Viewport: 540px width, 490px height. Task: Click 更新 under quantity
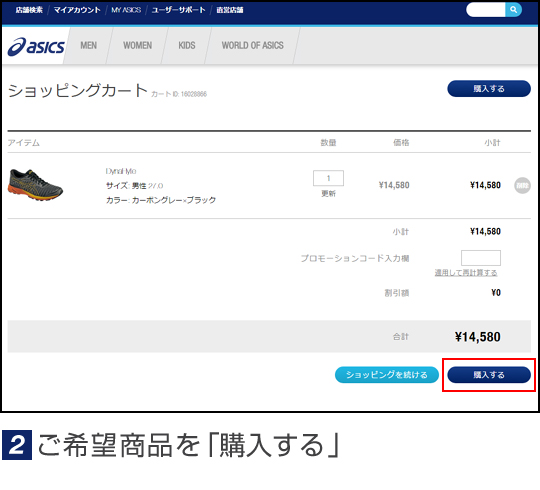328,194
